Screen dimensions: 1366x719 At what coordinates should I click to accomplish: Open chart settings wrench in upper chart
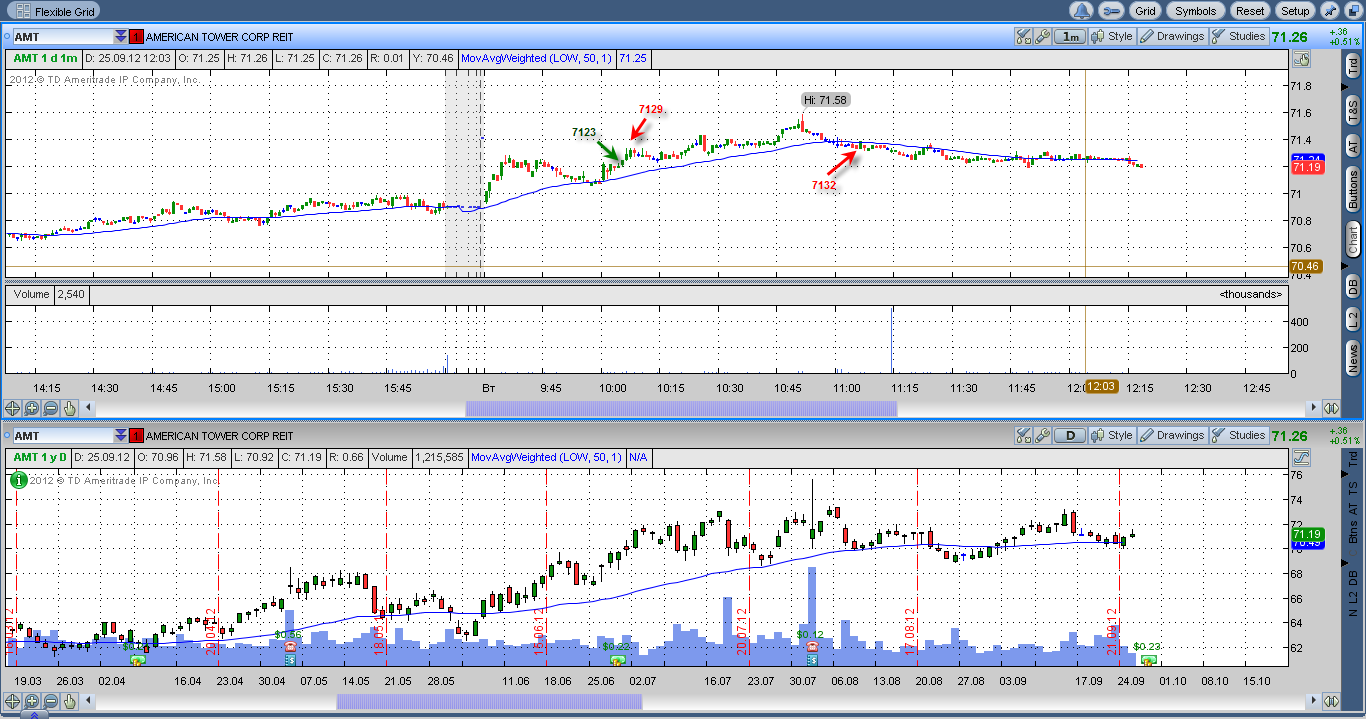point(1042,37)
